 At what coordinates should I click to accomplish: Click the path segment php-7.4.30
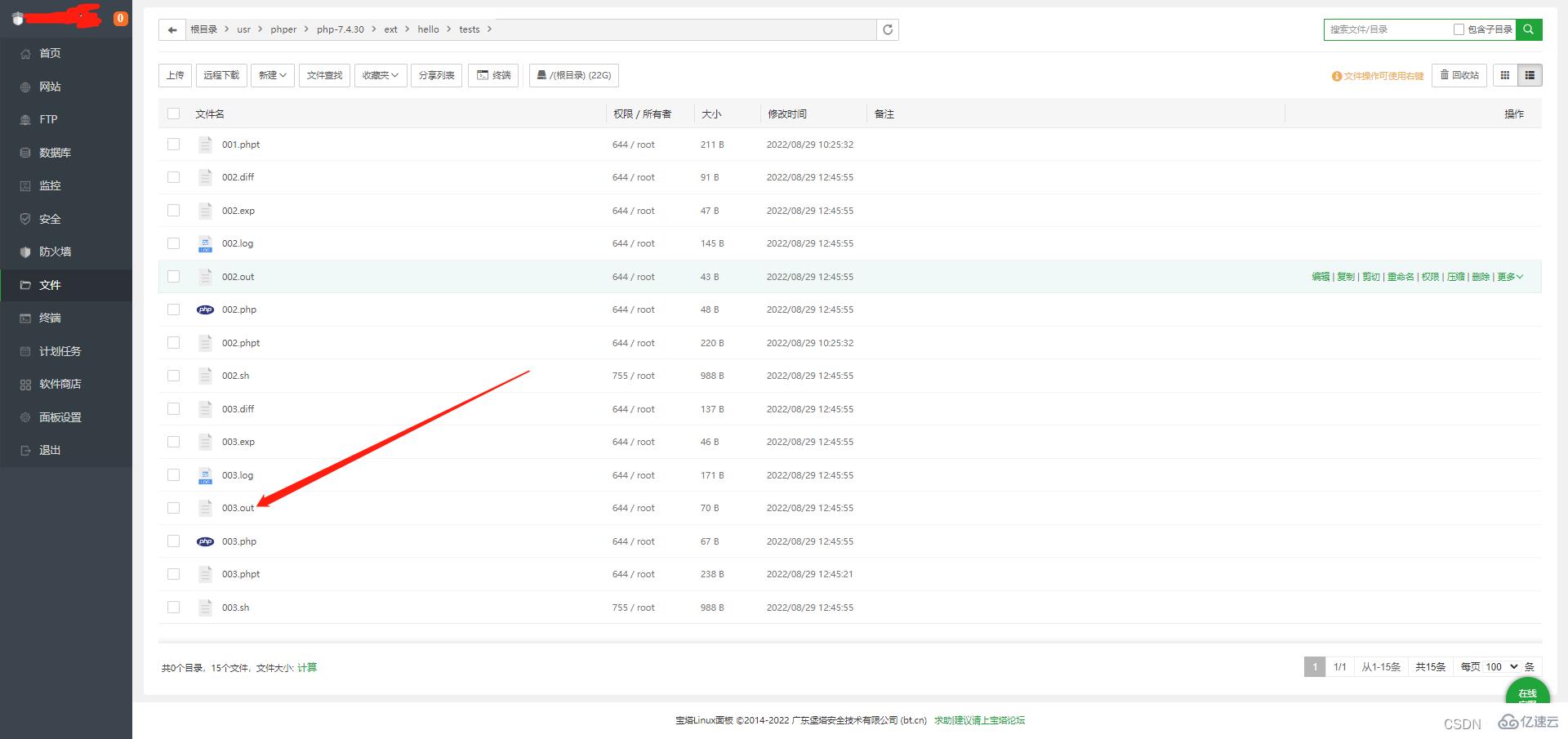[341, 29]
